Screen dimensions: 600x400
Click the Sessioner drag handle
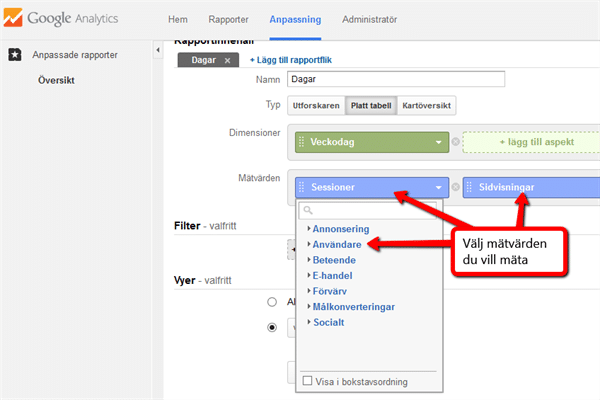coord(302,187)
